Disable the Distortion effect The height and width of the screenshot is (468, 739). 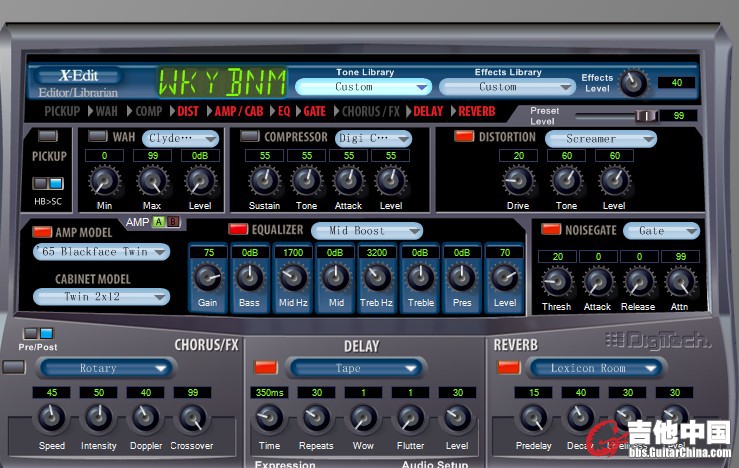point(464,136)
